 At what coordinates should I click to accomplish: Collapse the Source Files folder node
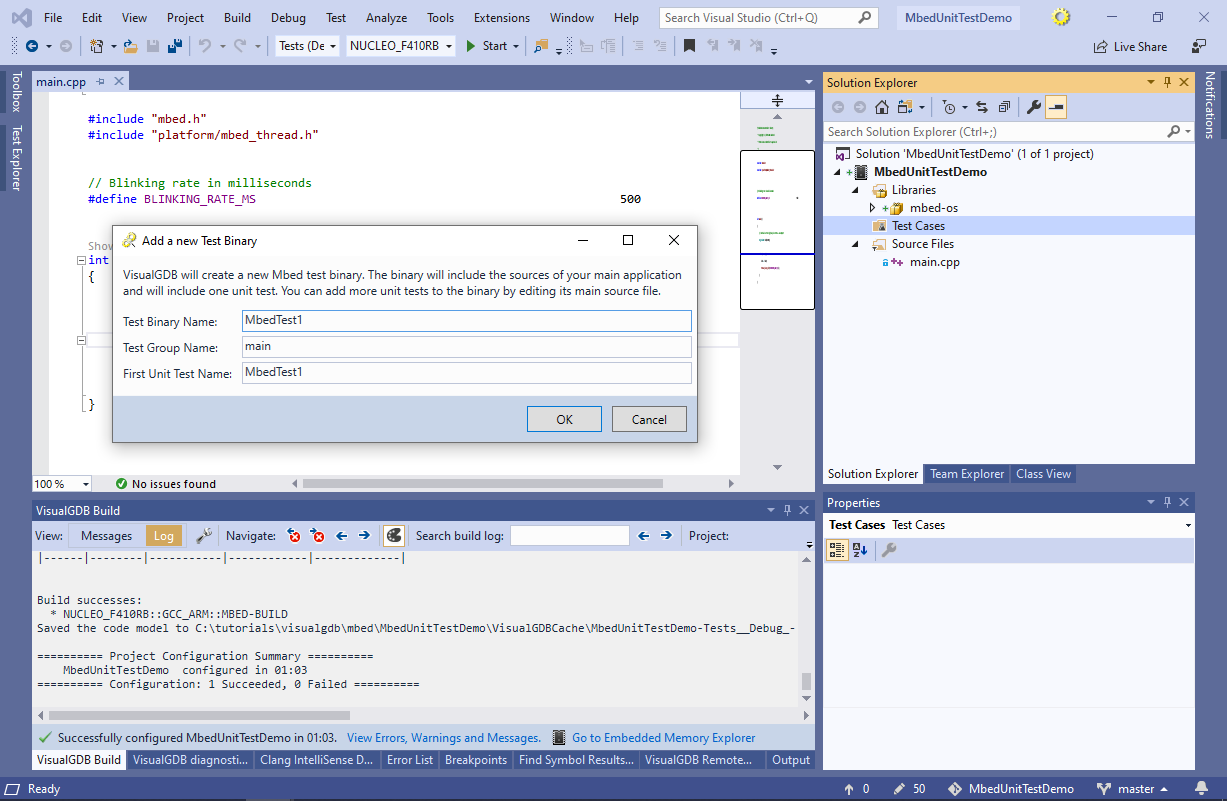click(x=855, y=244)
